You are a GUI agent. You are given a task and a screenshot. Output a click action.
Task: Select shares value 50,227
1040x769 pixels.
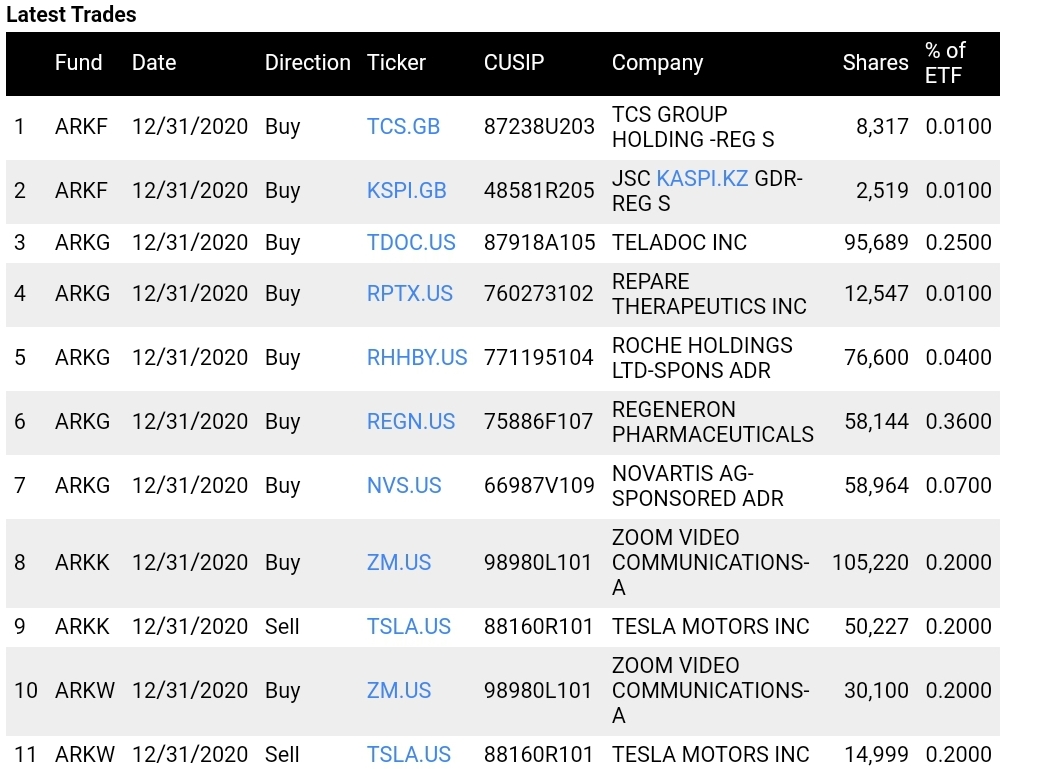click(x=876, y=626)
